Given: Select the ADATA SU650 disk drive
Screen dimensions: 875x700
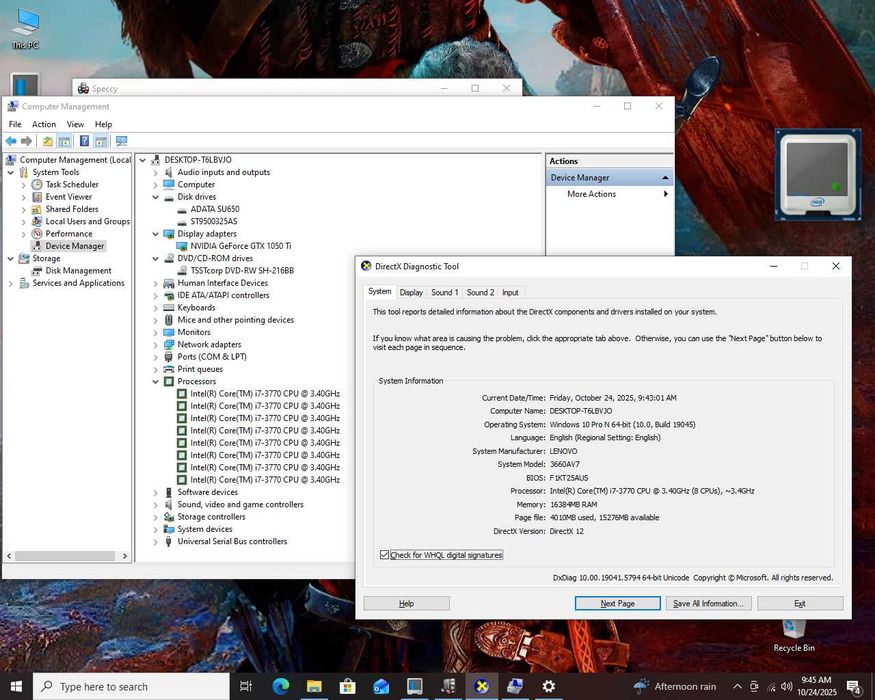Looking at the screenshot, I should click(214, 209).
